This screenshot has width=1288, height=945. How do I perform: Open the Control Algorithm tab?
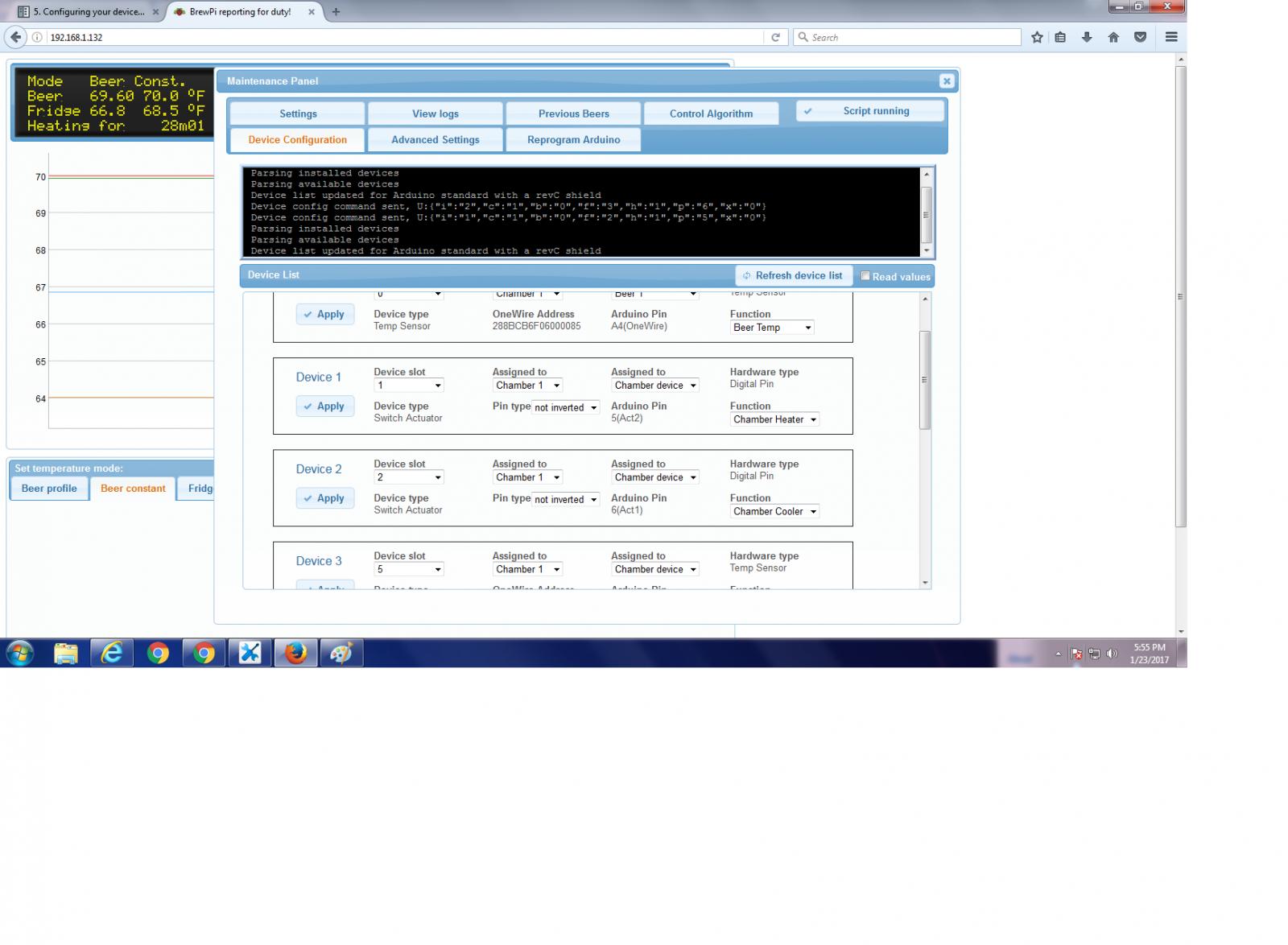point(712,113)
